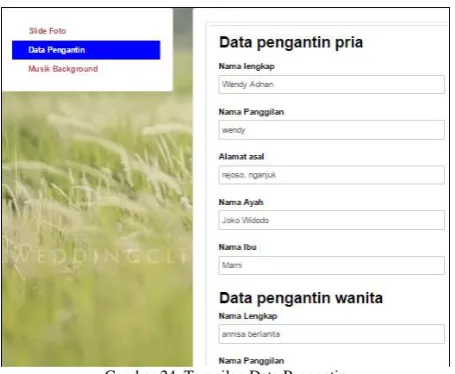455x374 pixels.
Task: Select the highlighted Data Pengantin menu item
Action: (x=86, y=50)
